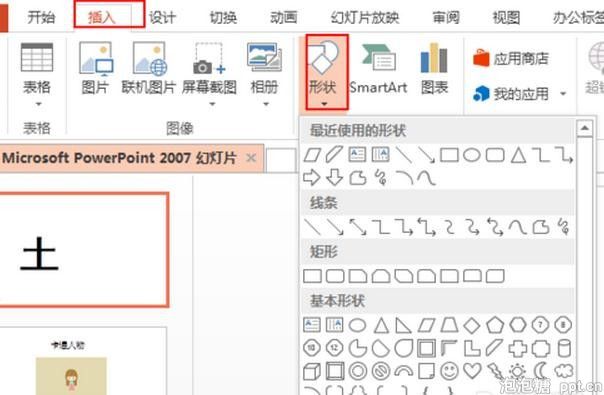The height and width of the screenshot is (395, 604).
Task: Open the 设计 ribbon tab
Action: pos(162,17)
